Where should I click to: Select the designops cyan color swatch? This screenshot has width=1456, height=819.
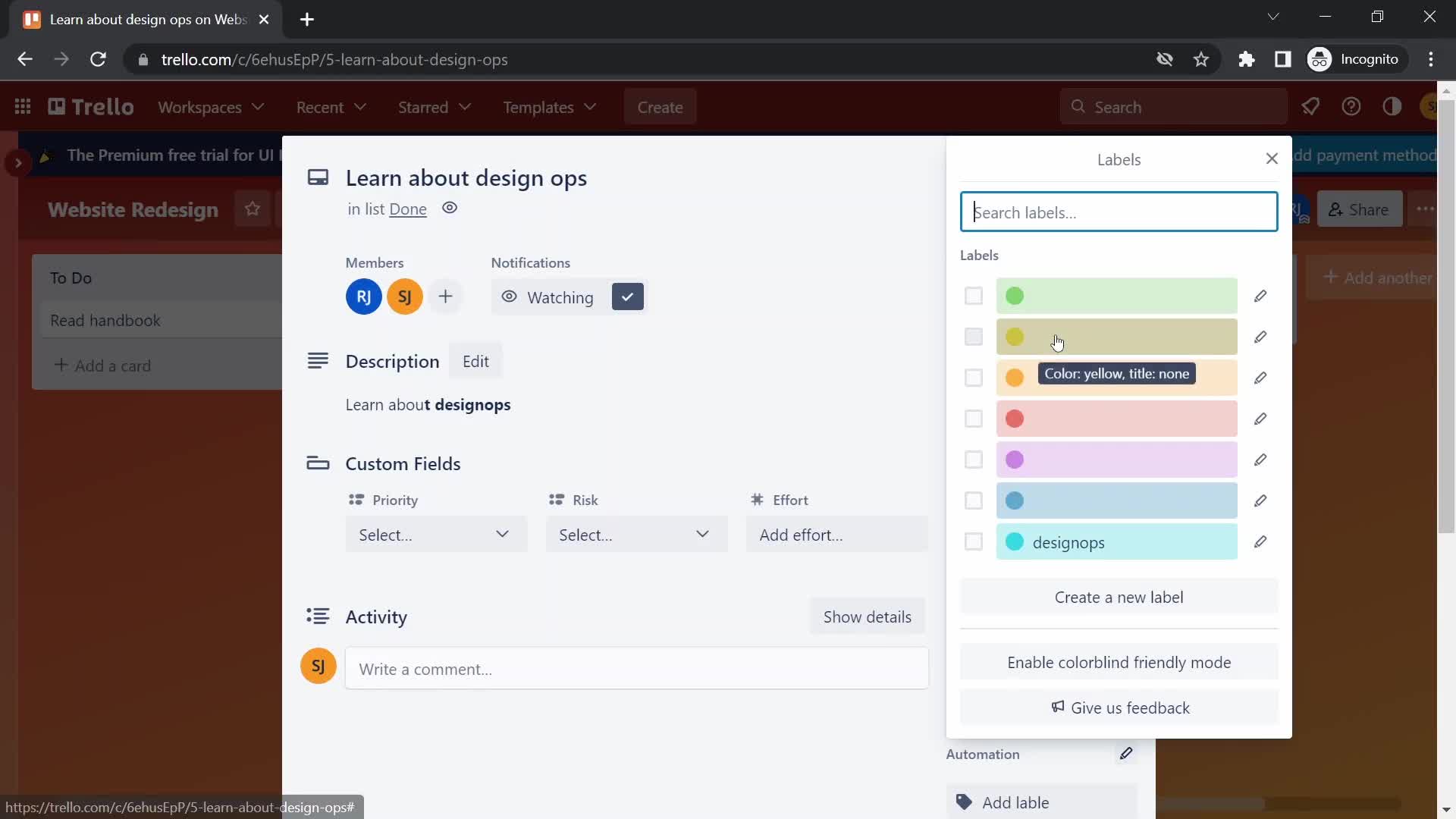tap(1015, 541)
